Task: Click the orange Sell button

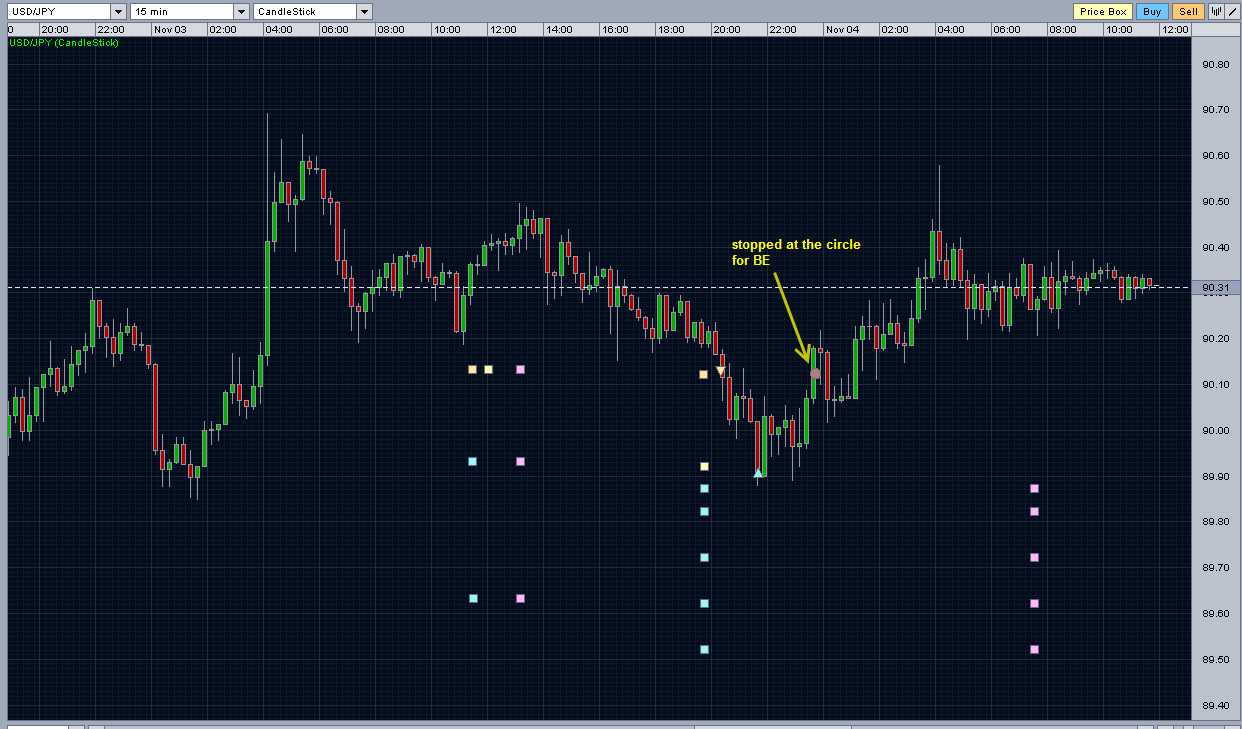Action: (x=1187, y=12)
